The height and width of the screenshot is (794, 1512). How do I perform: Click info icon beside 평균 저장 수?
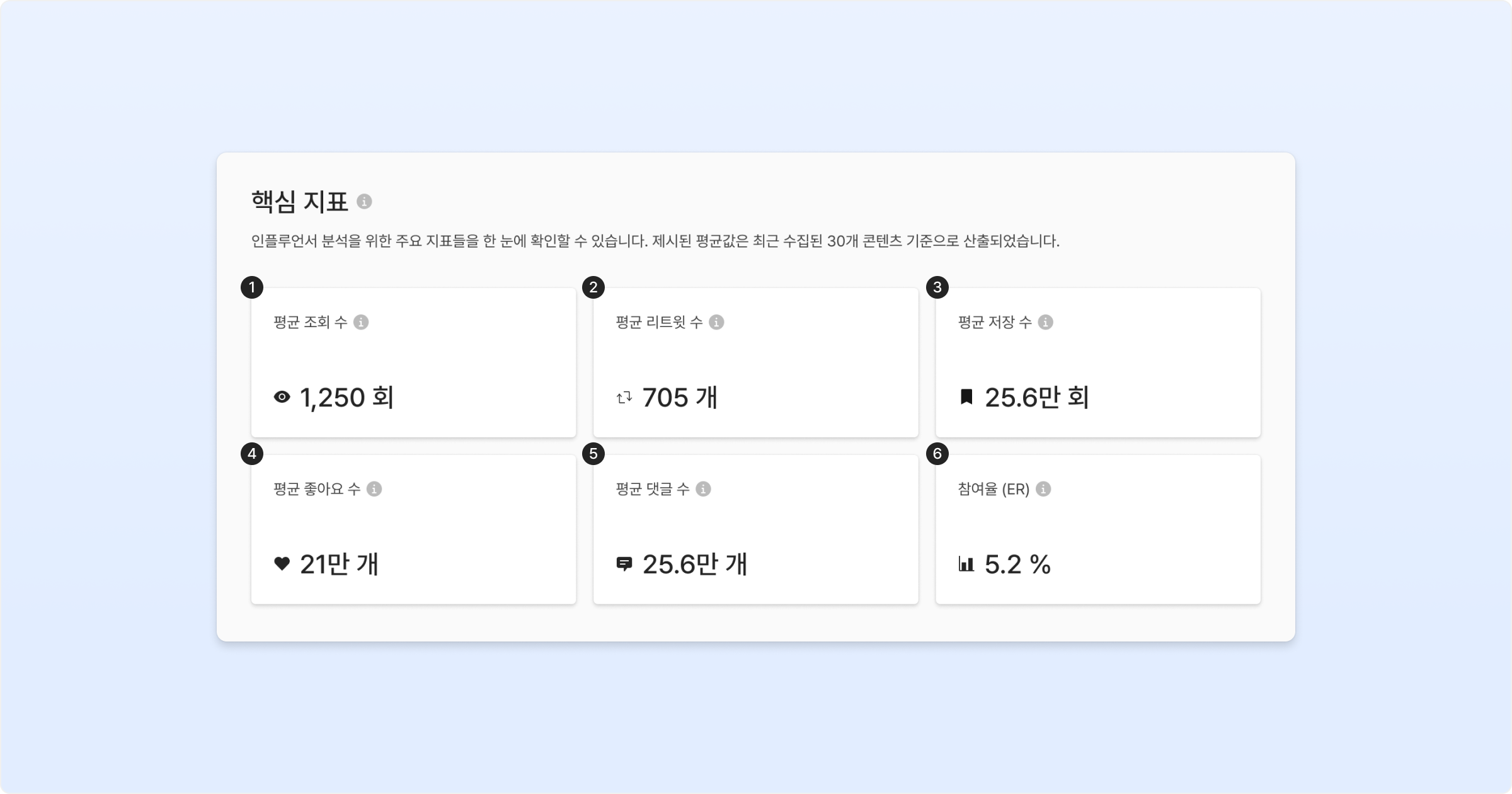(1045, 323)
